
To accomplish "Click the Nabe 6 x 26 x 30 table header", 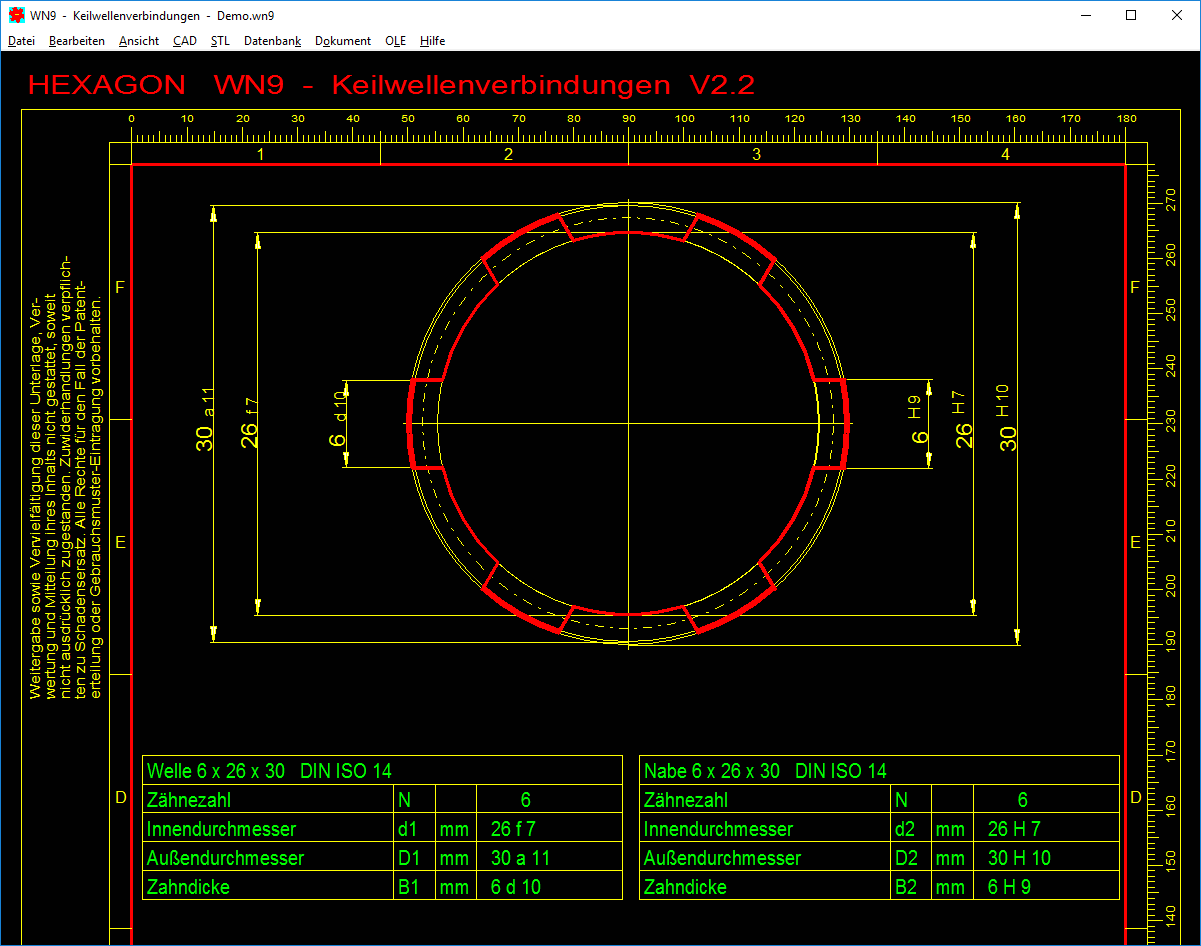I will (765, 771).
